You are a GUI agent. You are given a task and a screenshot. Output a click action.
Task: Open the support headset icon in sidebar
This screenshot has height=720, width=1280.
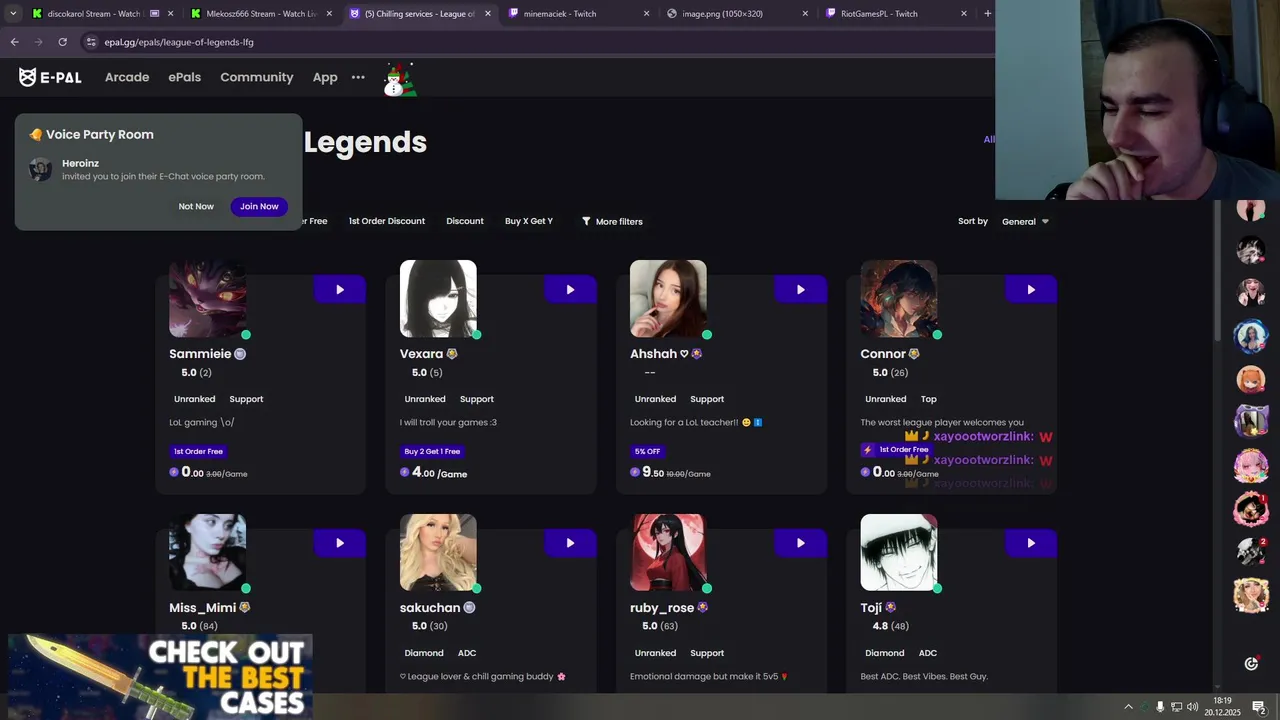click(1251, 663)
